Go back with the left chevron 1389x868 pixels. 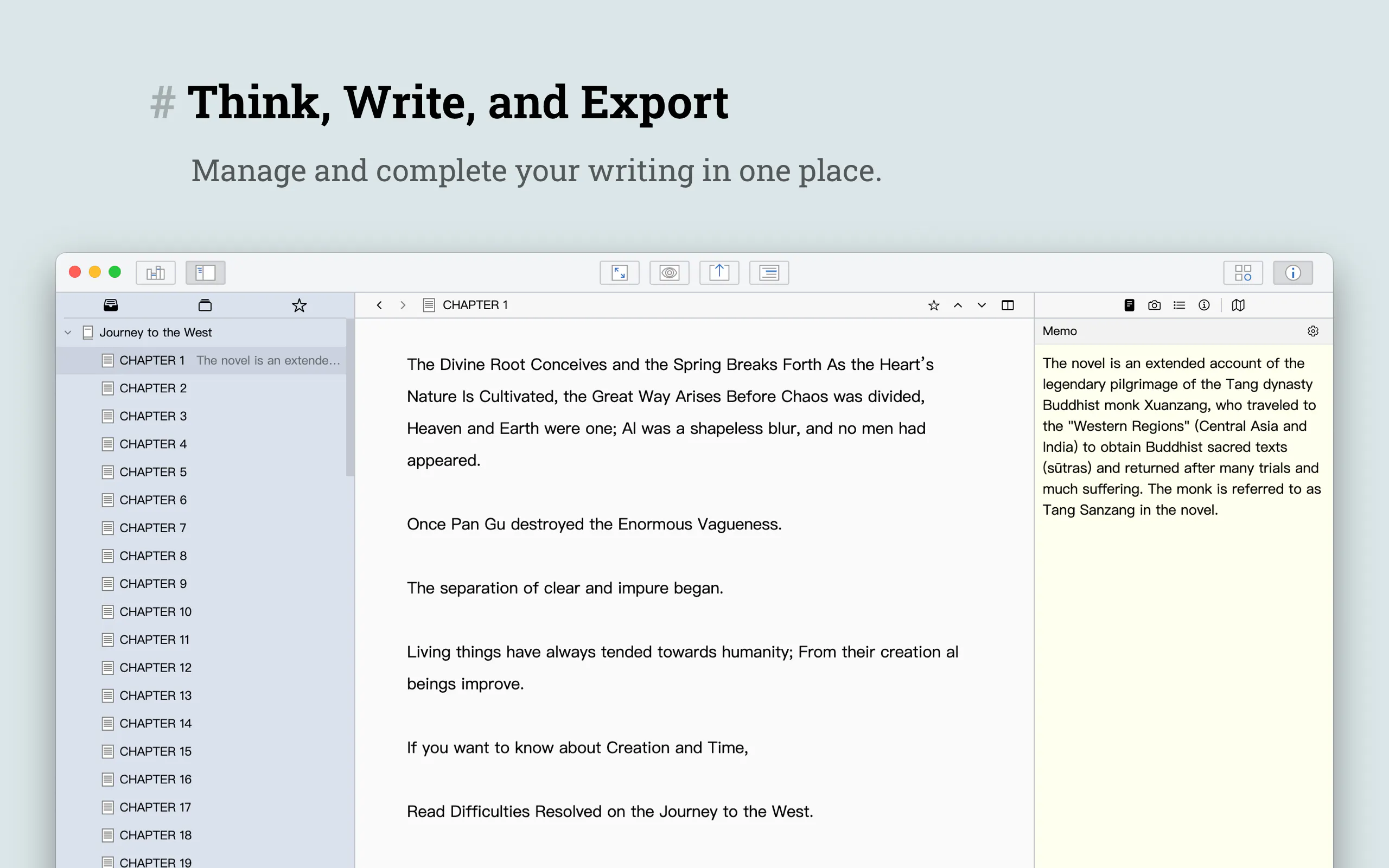[379, 305]
